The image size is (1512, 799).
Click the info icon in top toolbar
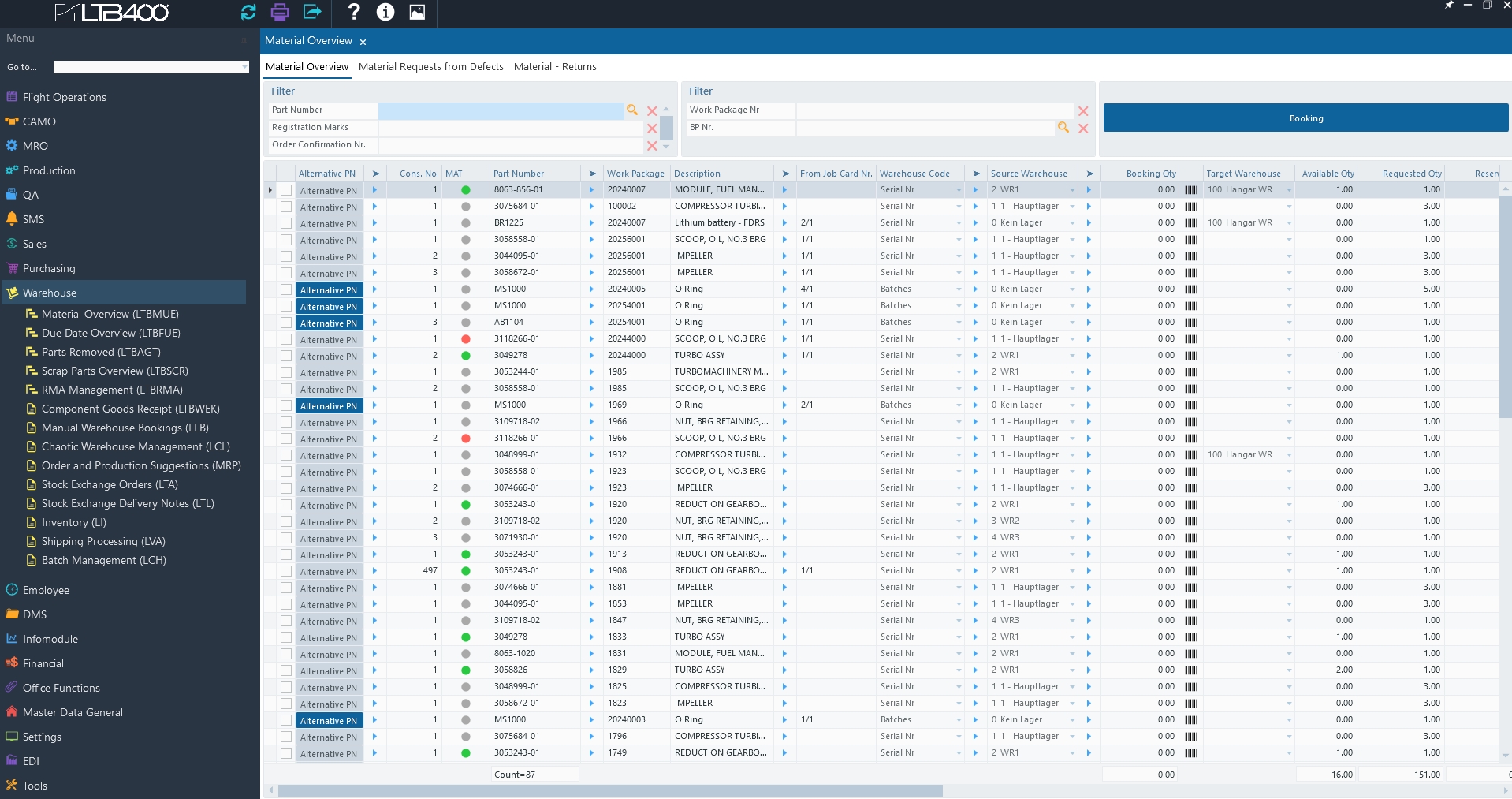(385, 12)
